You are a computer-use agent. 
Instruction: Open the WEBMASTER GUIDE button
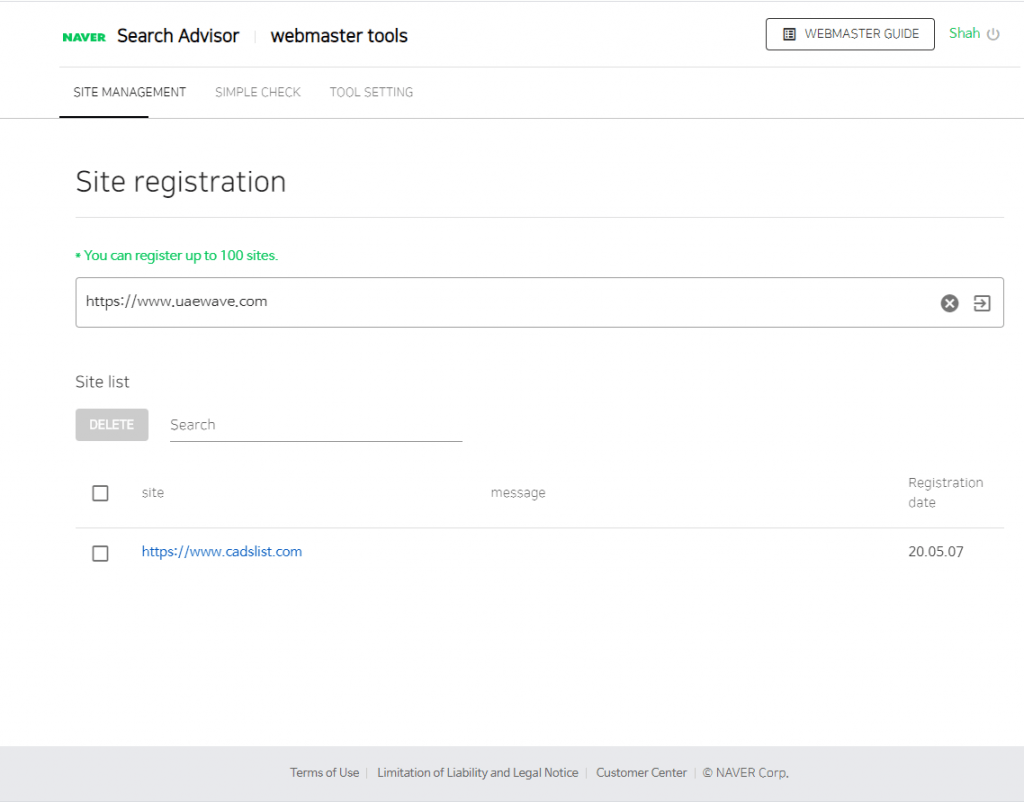point(850,34)
